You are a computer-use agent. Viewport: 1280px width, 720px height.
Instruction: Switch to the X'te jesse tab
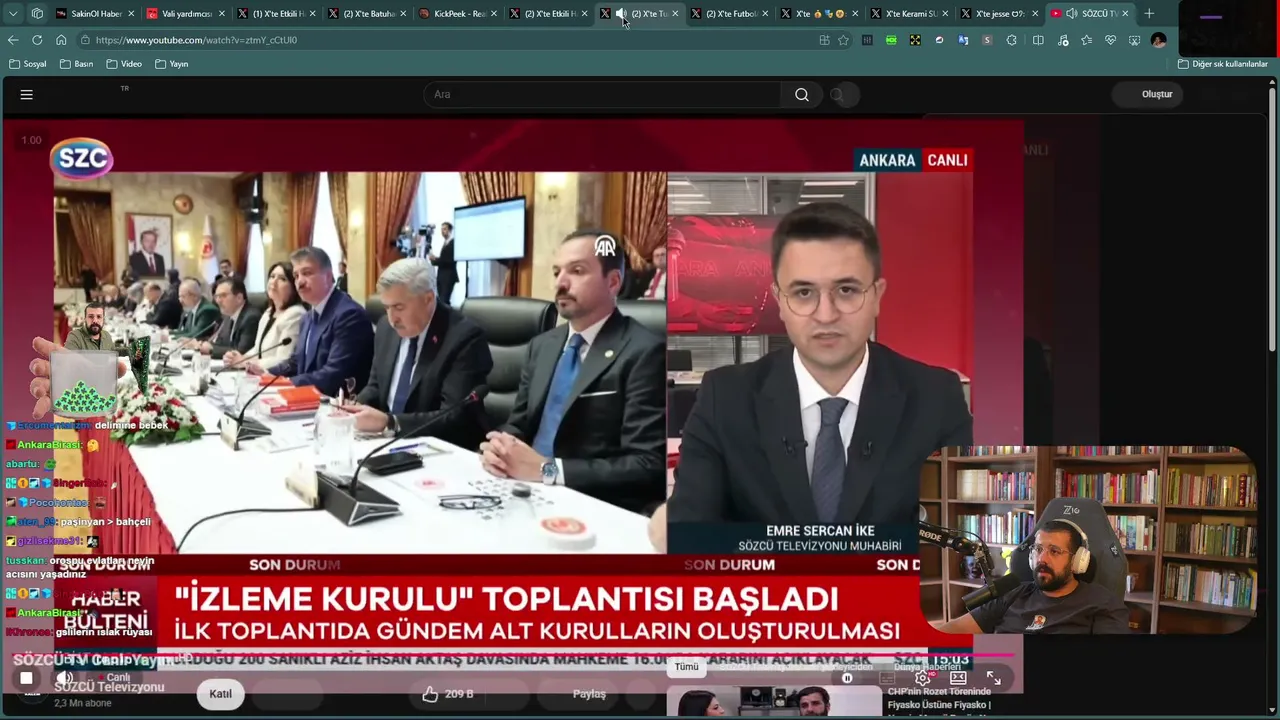(x=998, y=13)
